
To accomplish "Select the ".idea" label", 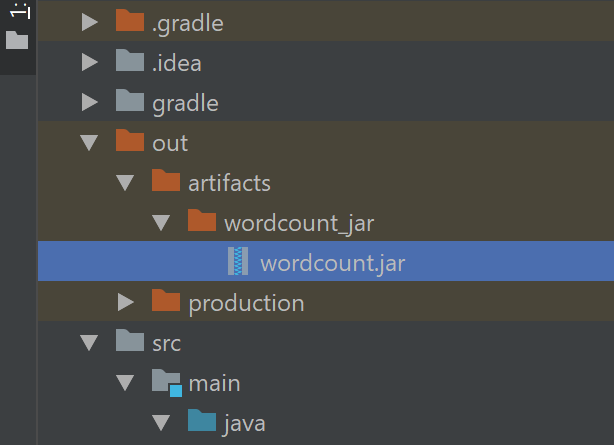I will tap(177, 63).
